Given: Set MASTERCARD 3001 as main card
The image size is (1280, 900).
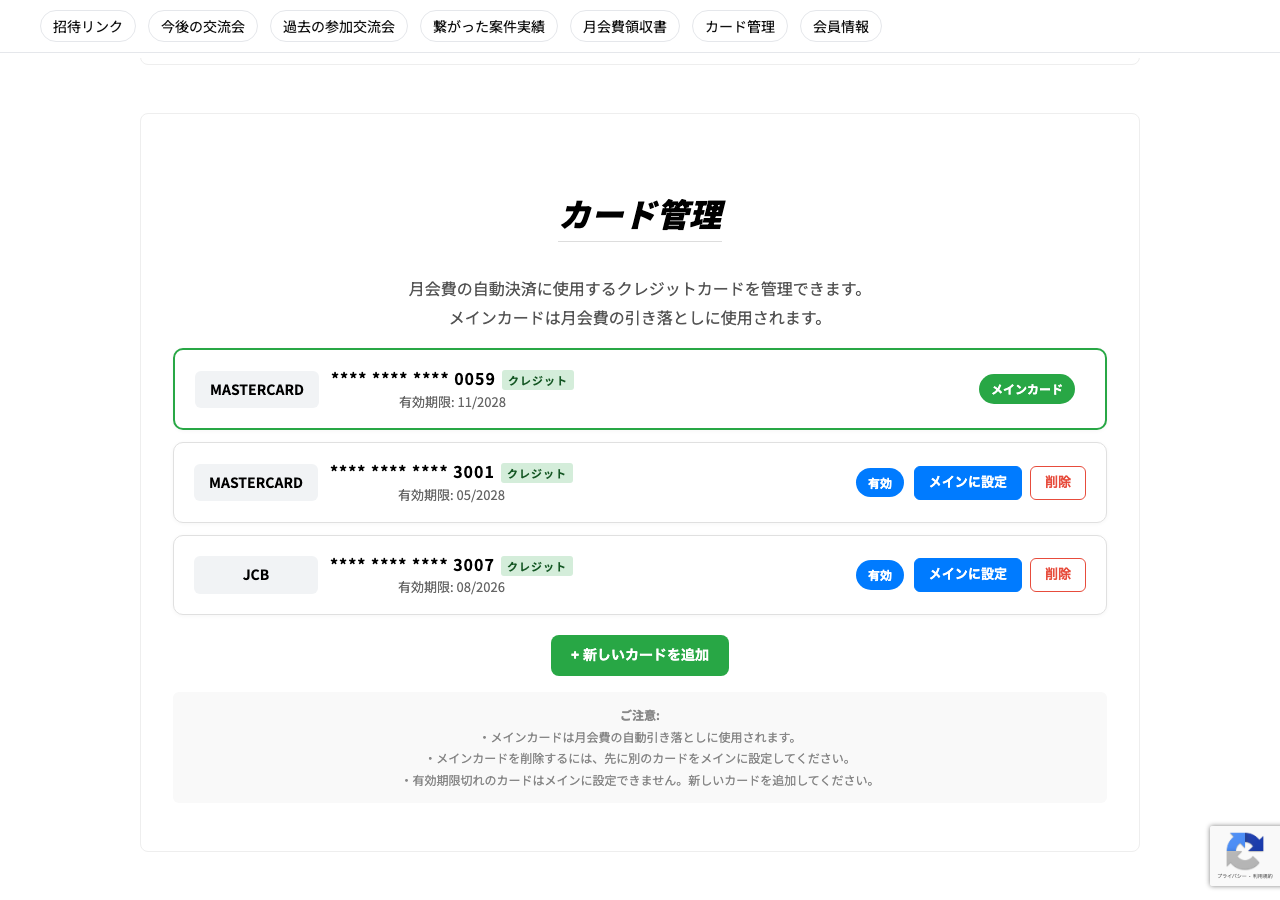Looking at the screenshot, I should pos(967,482).
